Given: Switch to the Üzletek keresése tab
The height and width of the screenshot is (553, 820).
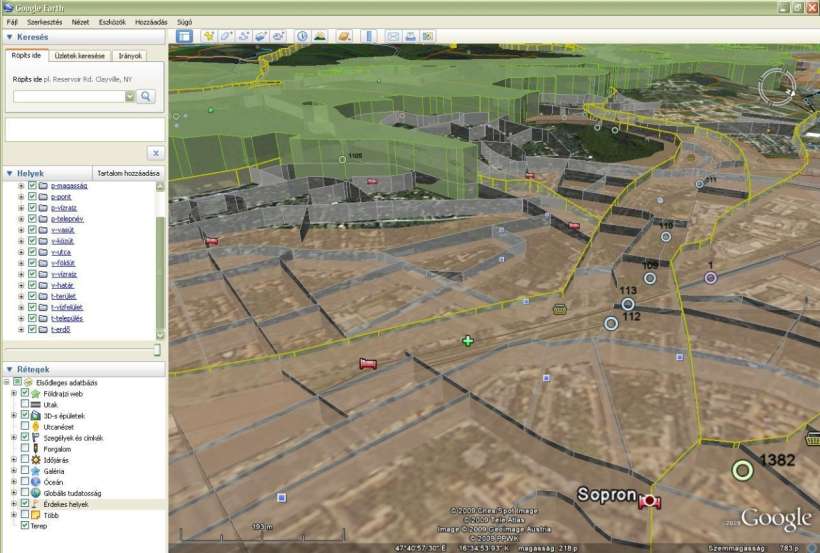Looking at the screenshot, I should tap(79, 55).
